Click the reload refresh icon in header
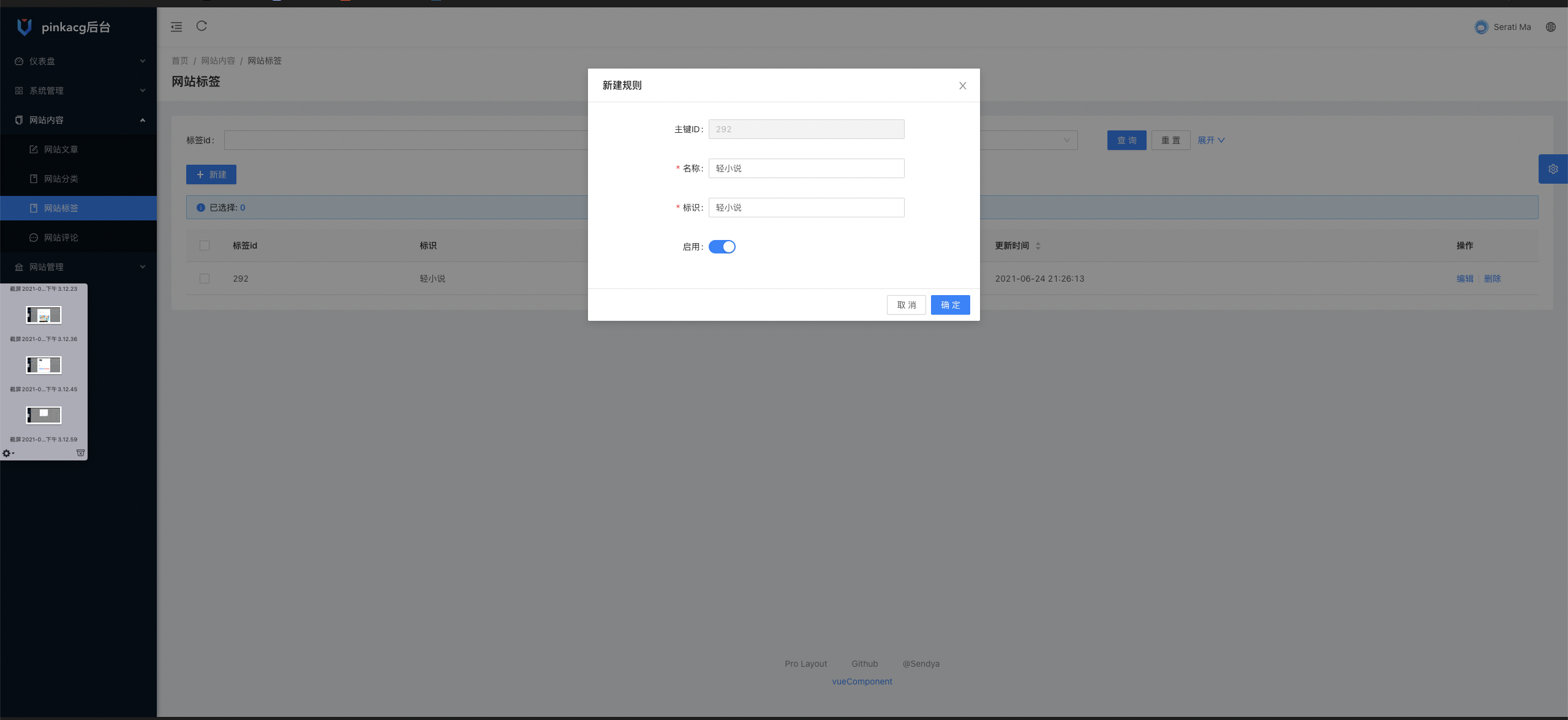1568x720 pixels. click(202, 26)
